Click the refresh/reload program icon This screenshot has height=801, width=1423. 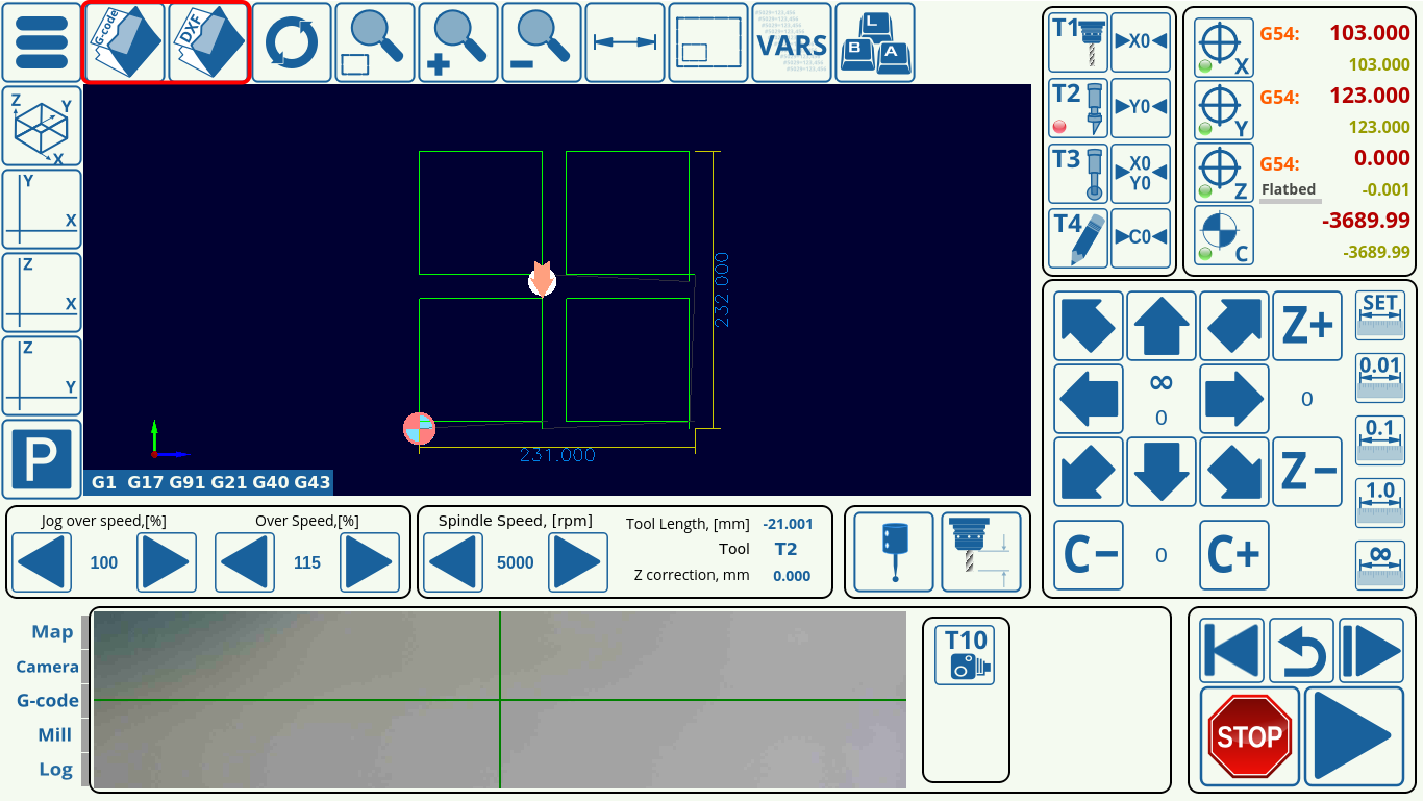[x=291, y=43]
